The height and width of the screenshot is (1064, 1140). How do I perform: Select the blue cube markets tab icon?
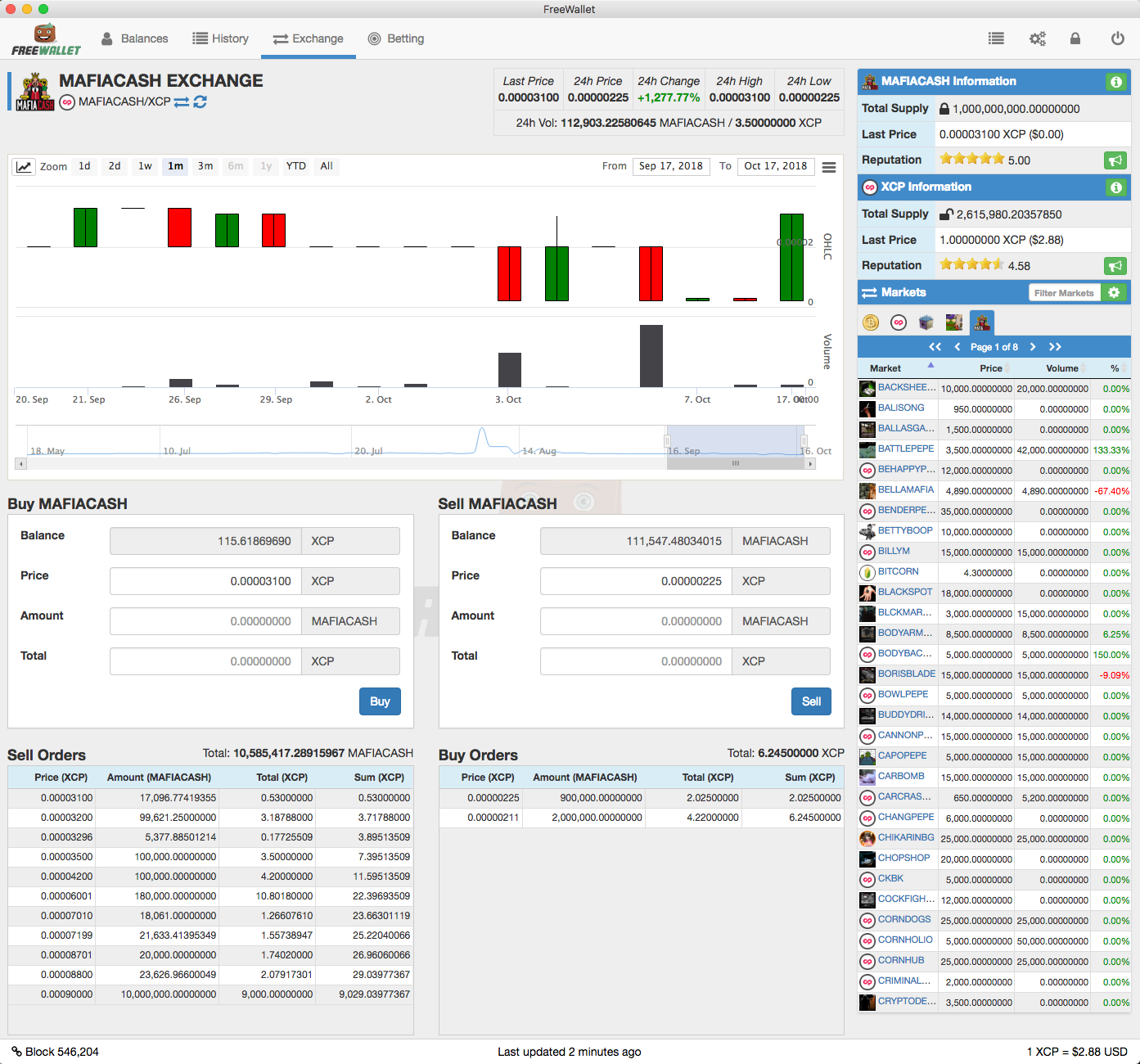pos(926,322)
